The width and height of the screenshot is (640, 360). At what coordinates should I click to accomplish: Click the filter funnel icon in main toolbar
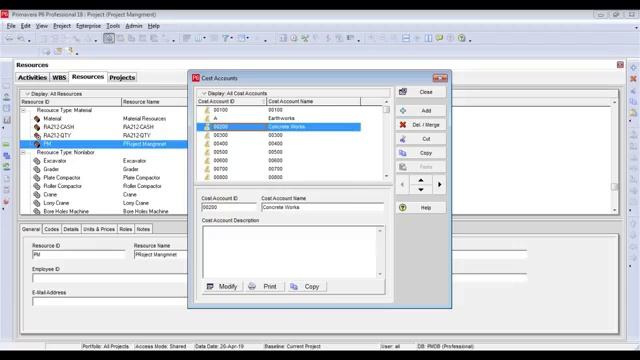point(225,38)
